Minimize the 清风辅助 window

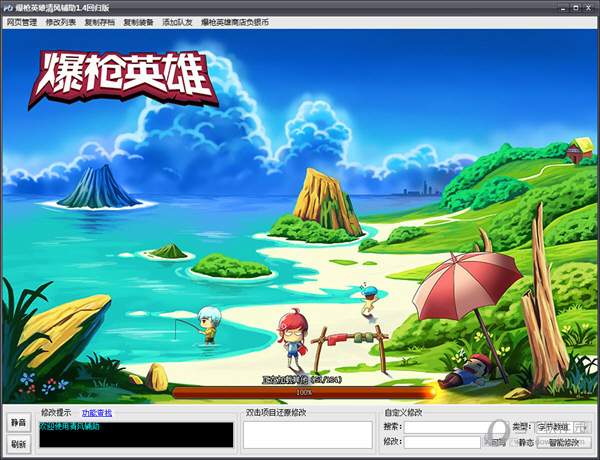563,7
